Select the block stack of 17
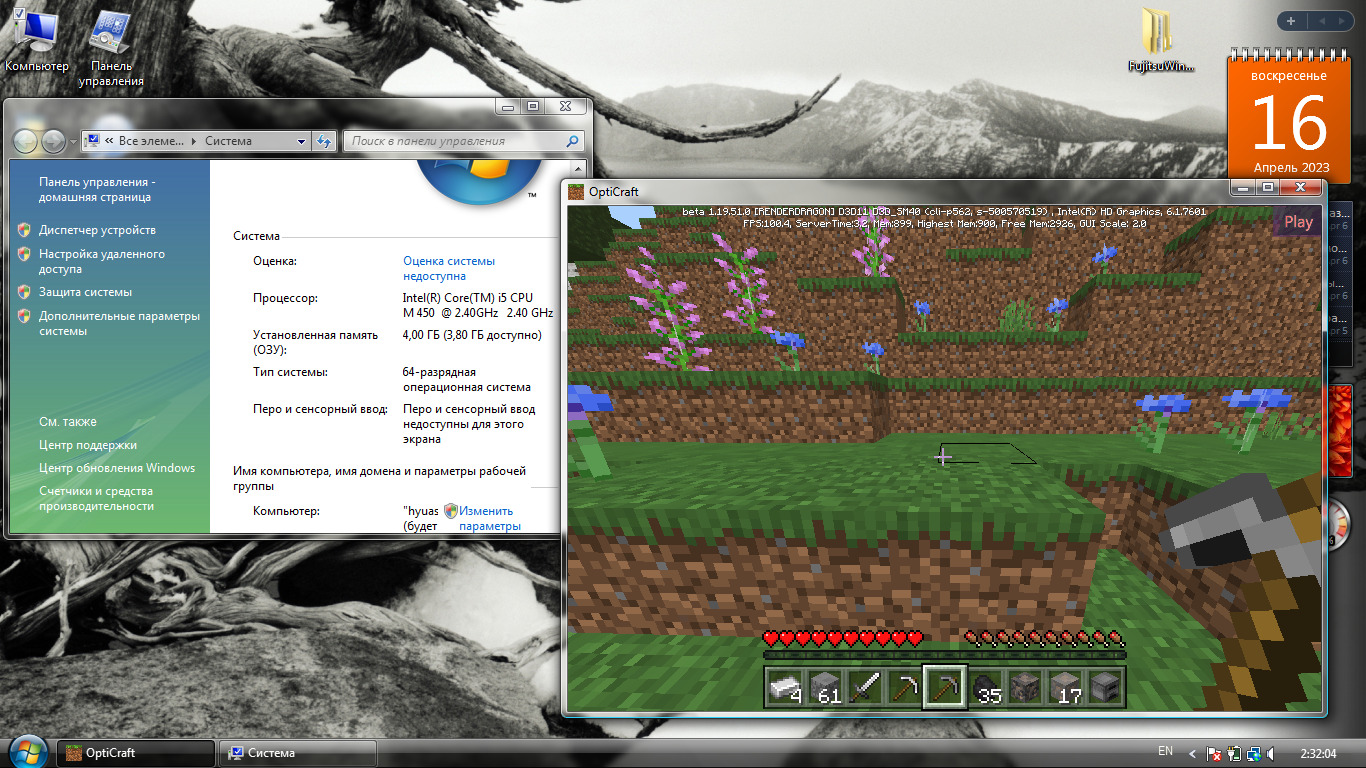The image size is (1366, 768). pyautogui.click(x=1066, y=687)
